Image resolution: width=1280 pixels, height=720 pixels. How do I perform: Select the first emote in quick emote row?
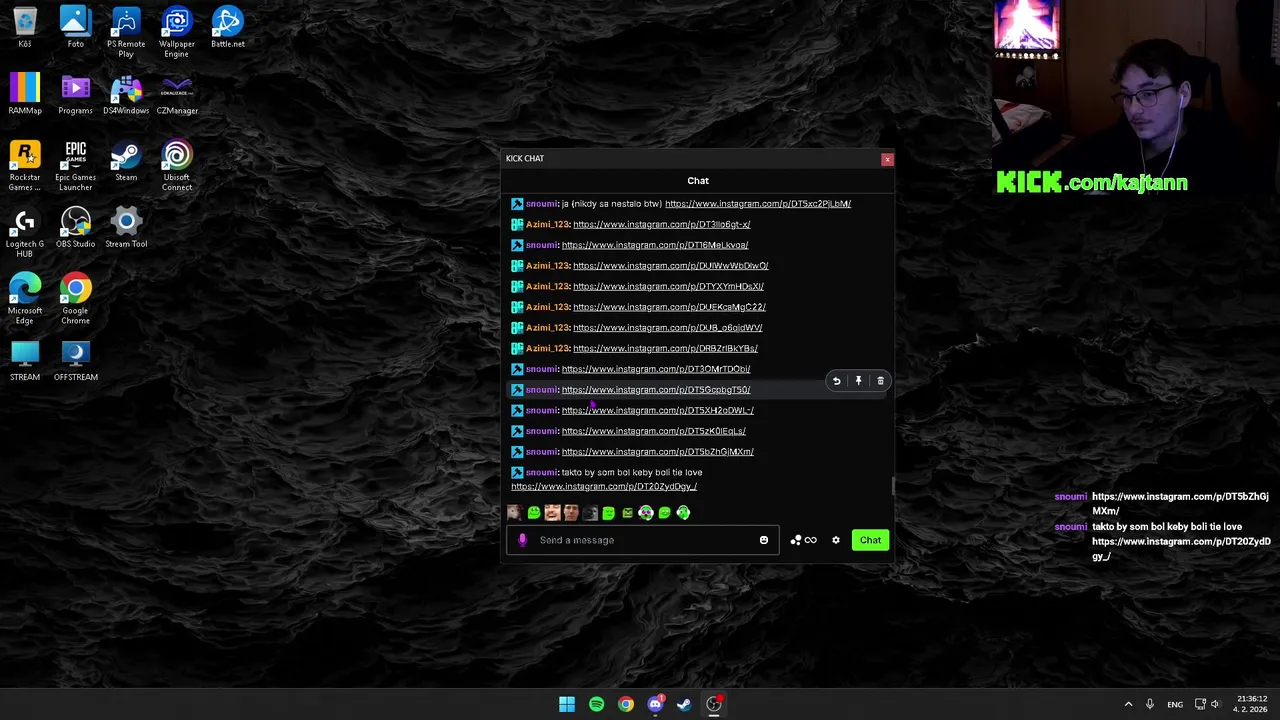pyautogui.click(x=514, y=513)
